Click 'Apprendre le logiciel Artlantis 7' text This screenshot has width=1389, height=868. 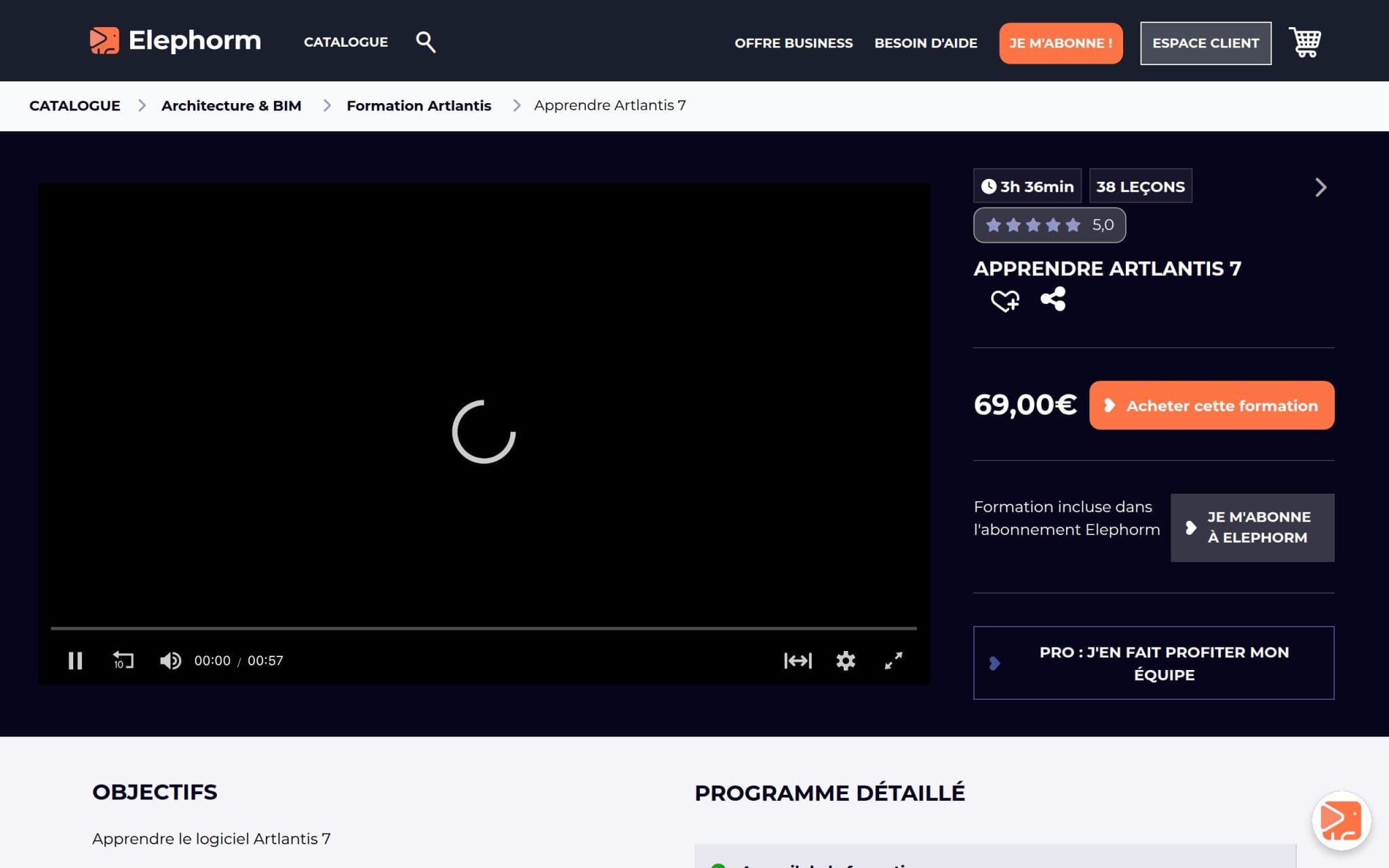coord(212,839)
